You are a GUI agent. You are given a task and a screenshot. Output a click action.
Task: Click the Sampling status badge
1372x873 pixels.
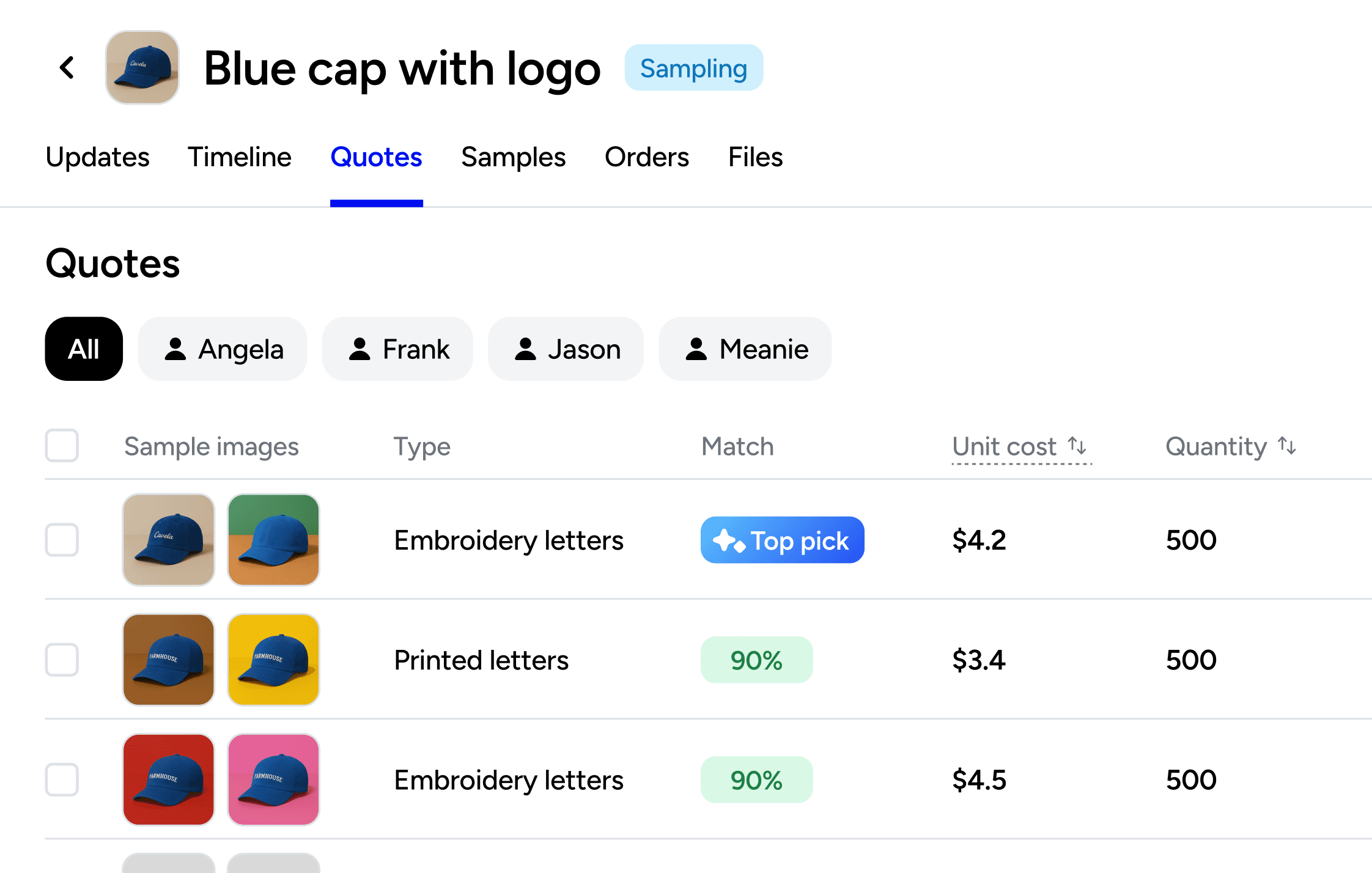693,68
